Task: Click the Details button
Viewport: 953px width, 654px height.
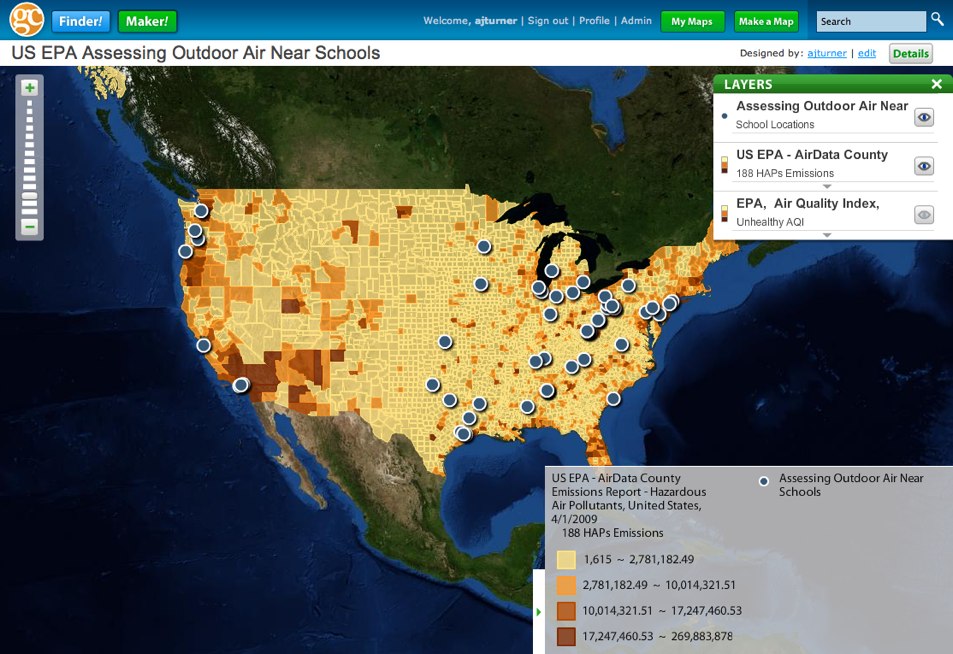Action: (x=911, y=53)
